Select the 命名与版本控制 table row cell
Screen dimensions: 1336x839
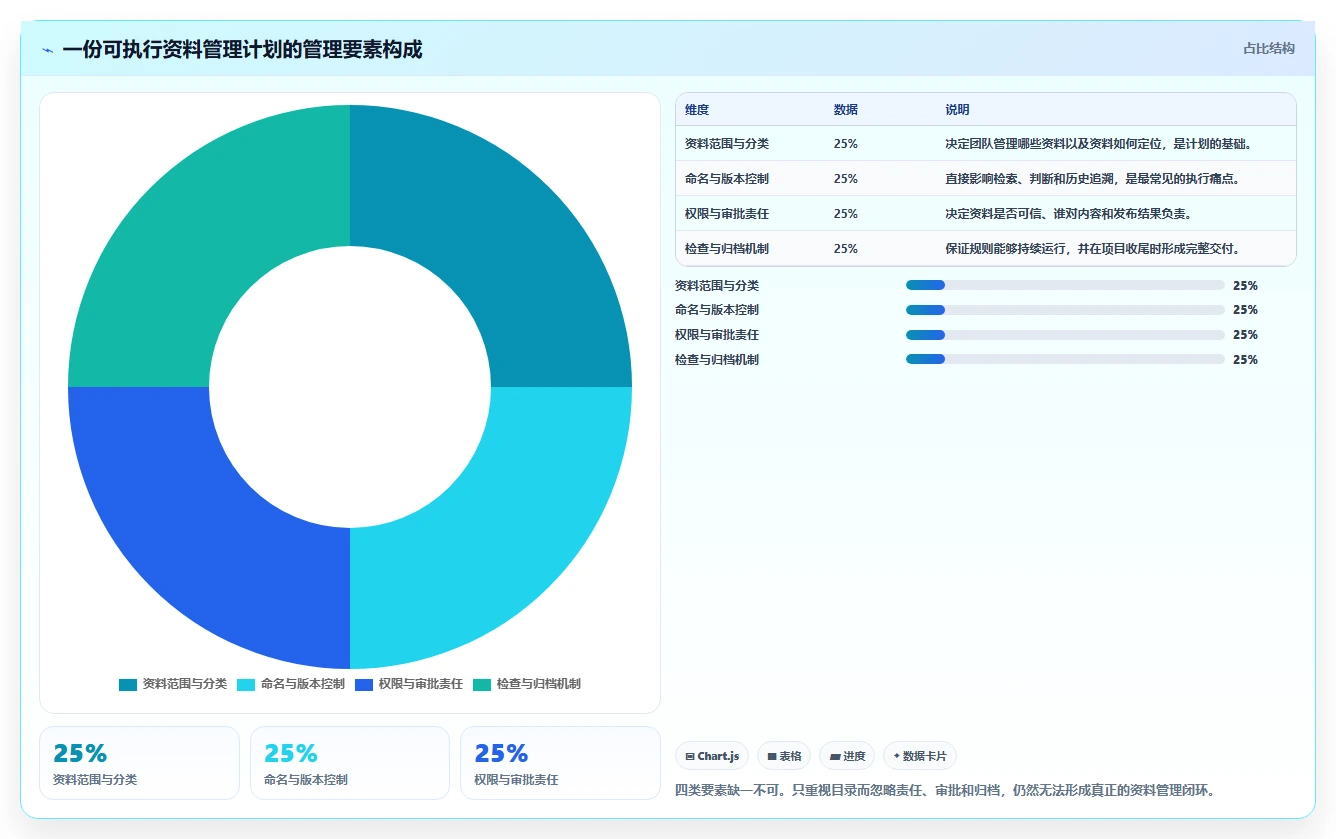(727, 179)
